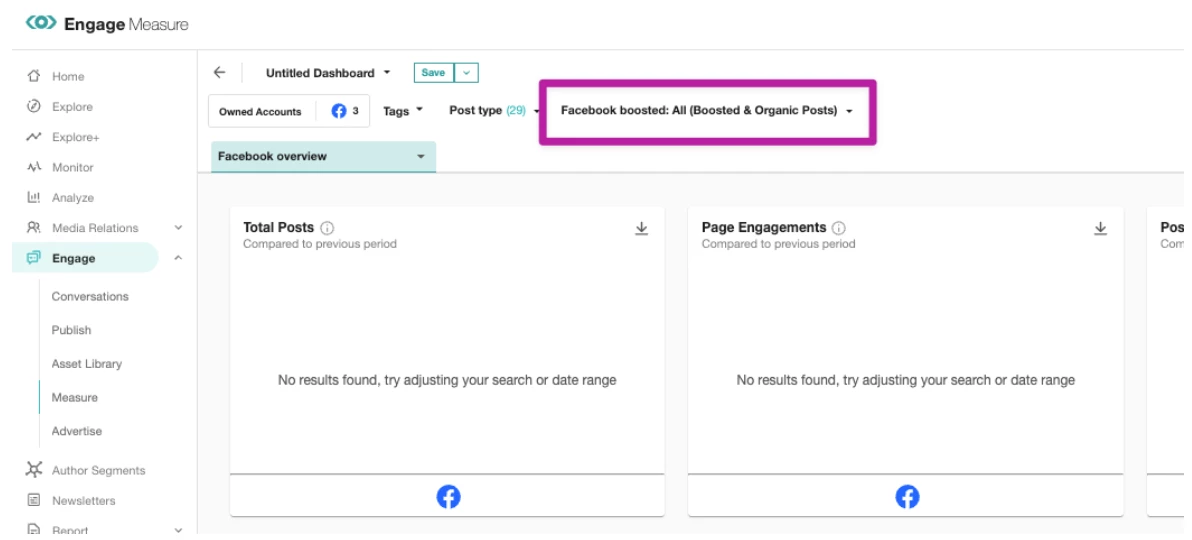Click Facebook icon under Page Engagements card
Viewport: 1192px width, 540px height.
point(907,497)
